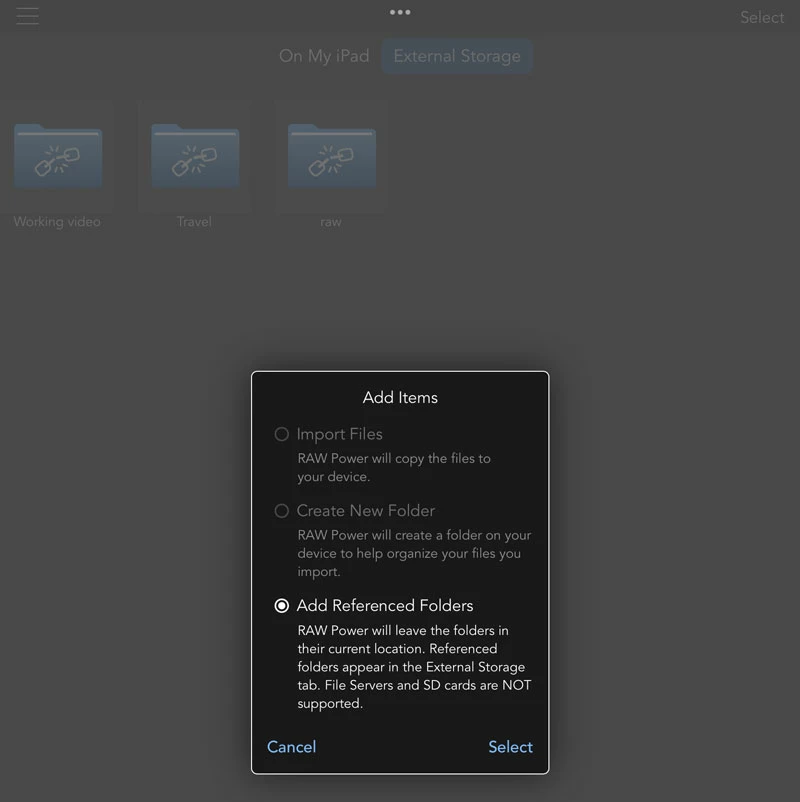Open the Travel referenced folder
The image size is (800, 802).
(x=195, y=157)
